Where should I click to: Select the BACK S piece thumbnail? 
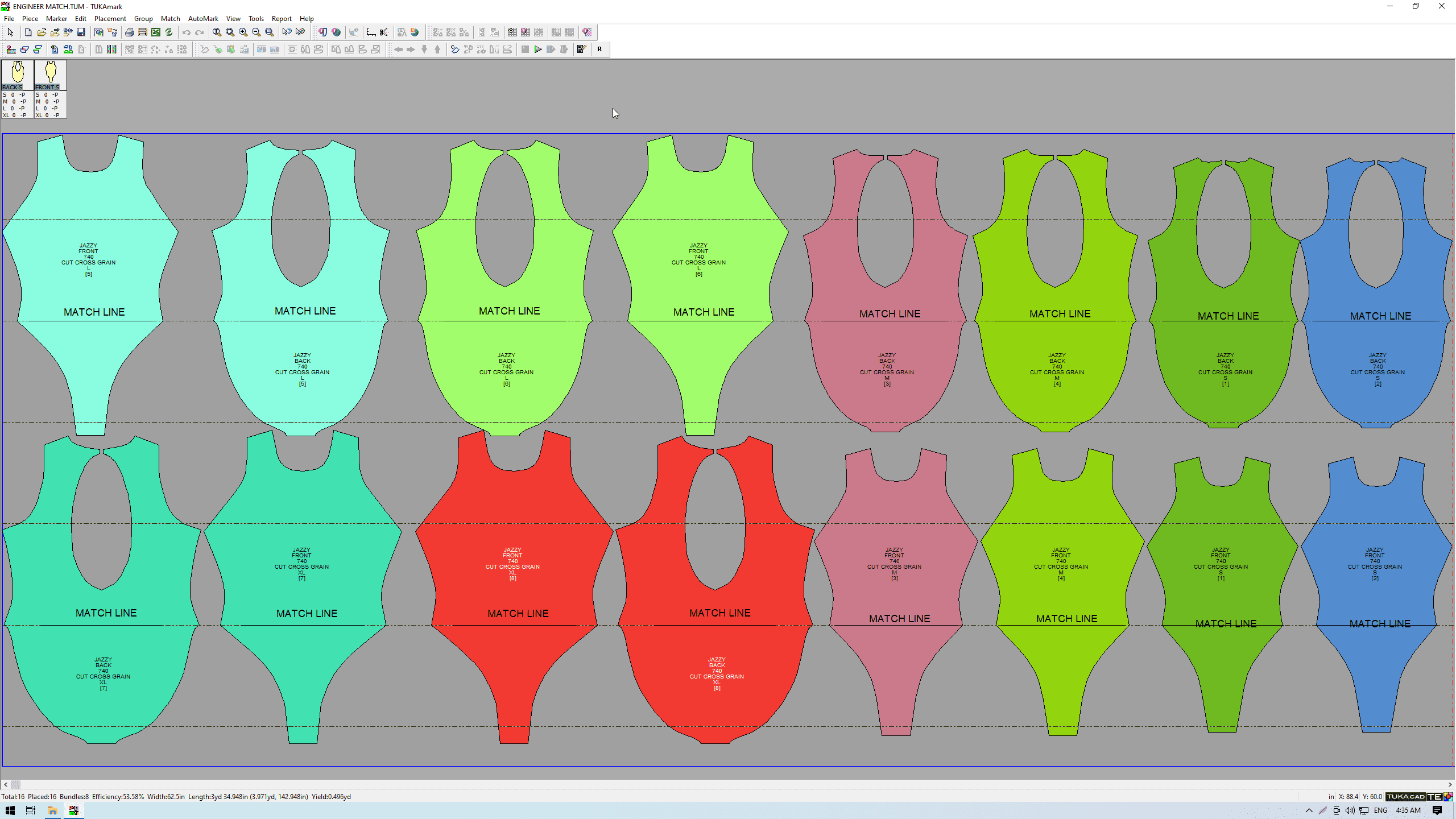pos(17,75)
